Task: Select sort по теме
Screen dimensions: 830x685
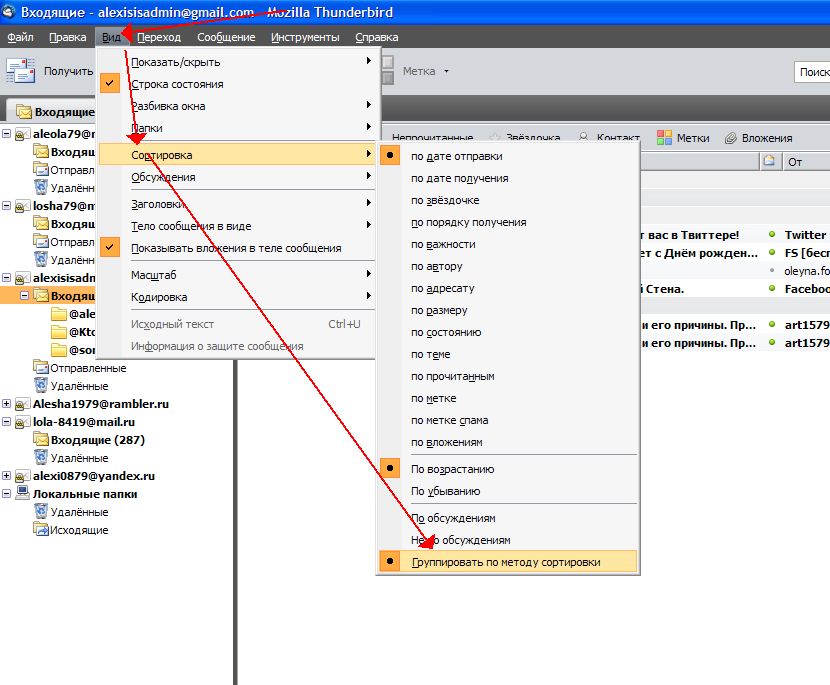Action: click(x=508, y=354)
